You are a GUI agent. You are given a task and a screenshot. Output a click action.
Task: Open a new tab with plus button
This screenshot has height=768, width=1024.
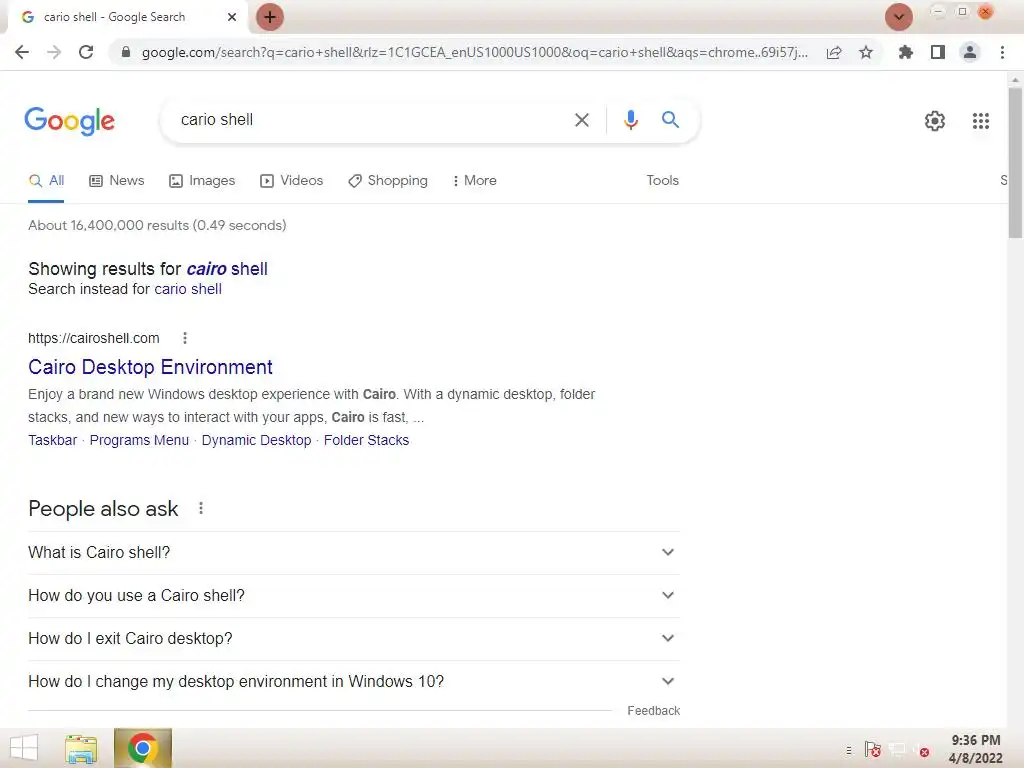tap(270, 17)
